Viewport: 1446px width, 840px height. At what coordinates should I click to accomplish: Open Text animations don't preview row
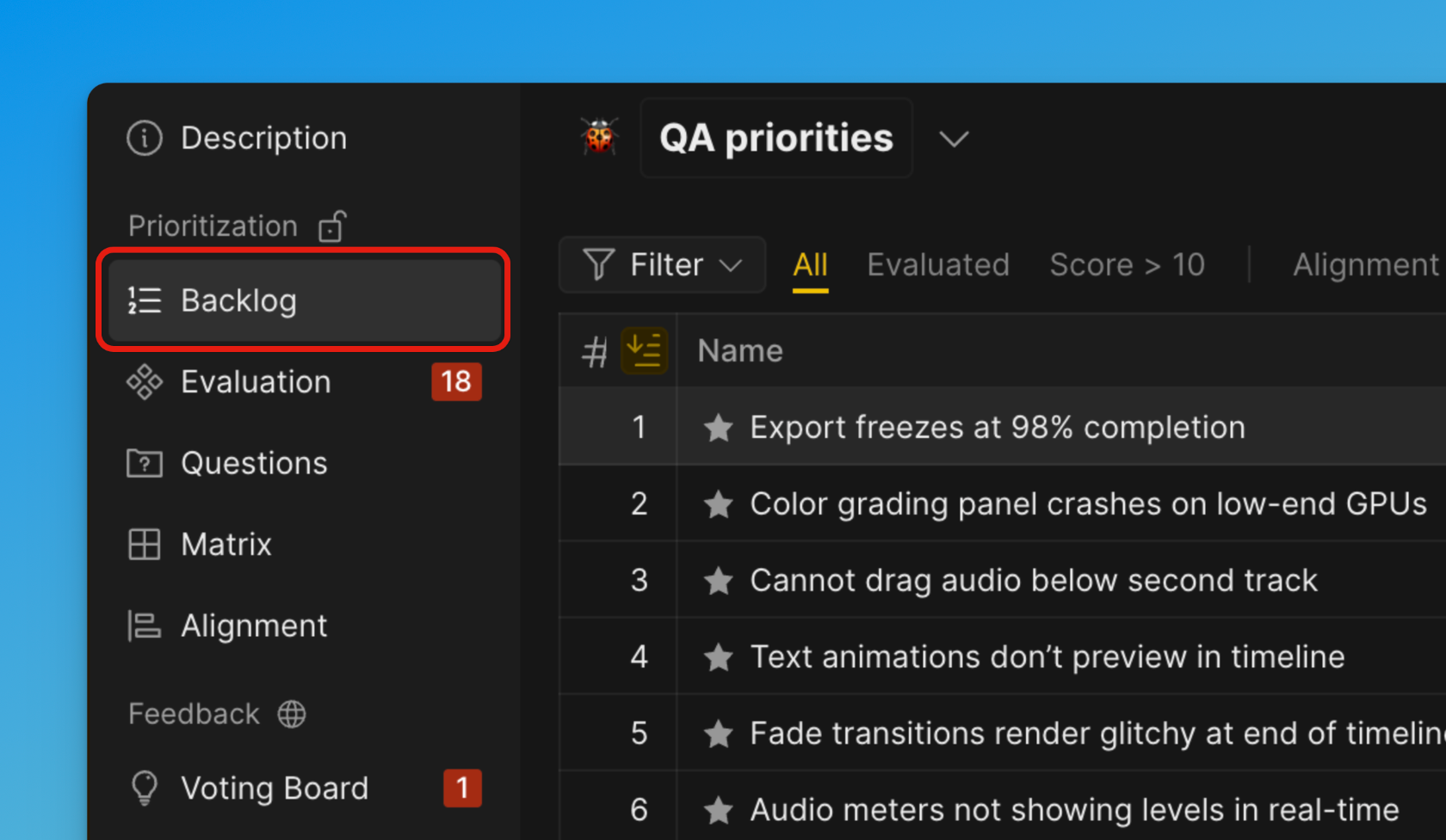tap(1047, 657)
